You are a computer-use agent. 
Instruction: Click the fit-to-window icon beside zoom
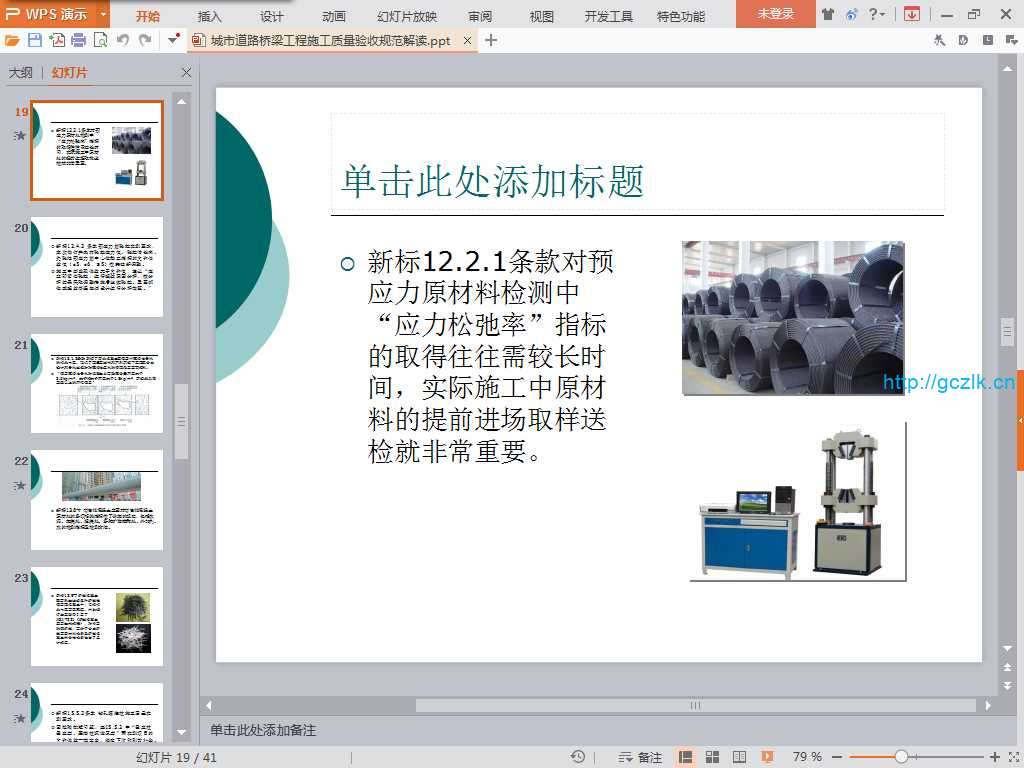[1012, 757]
